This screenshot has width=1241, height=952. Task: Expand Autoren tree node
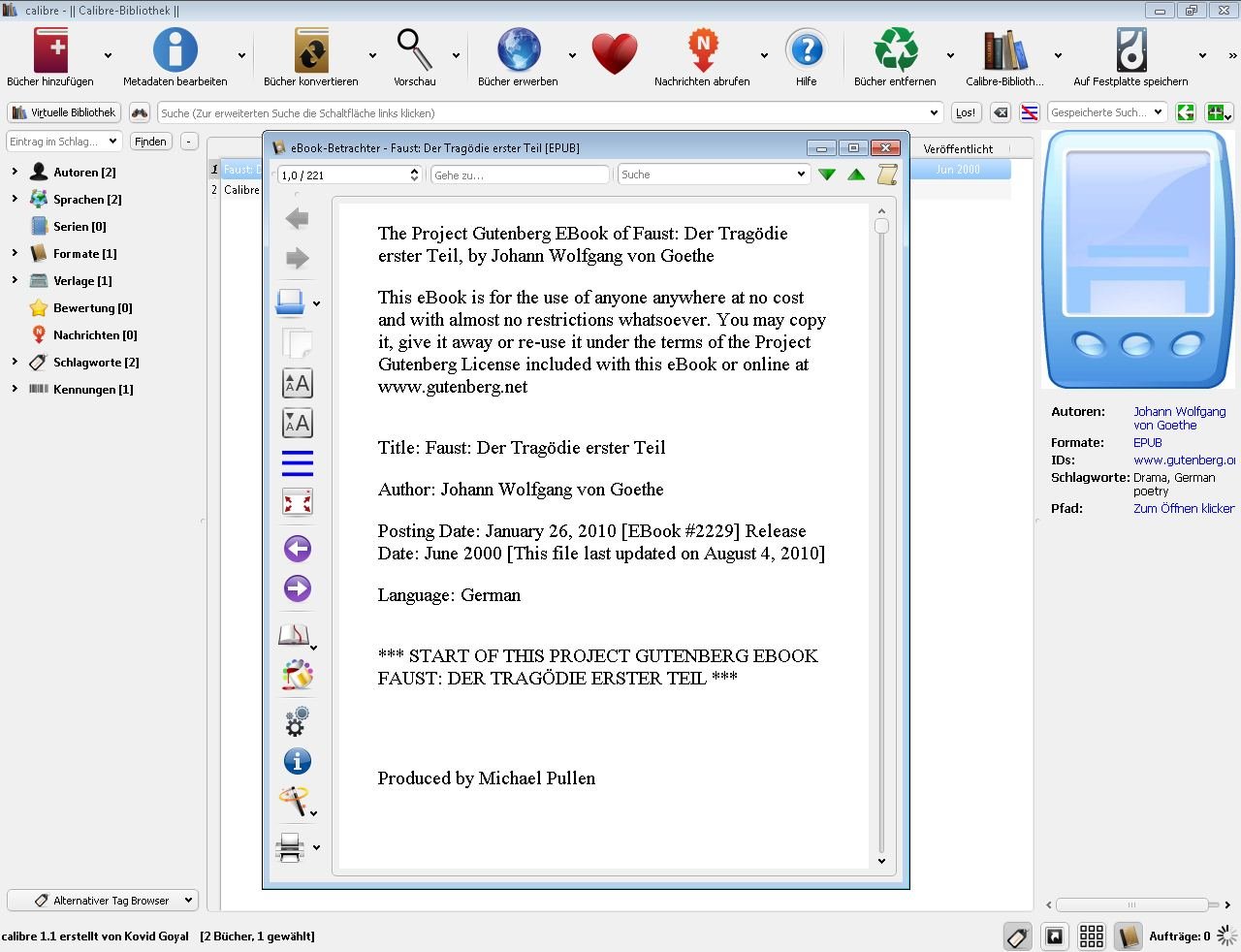point(15,172)
